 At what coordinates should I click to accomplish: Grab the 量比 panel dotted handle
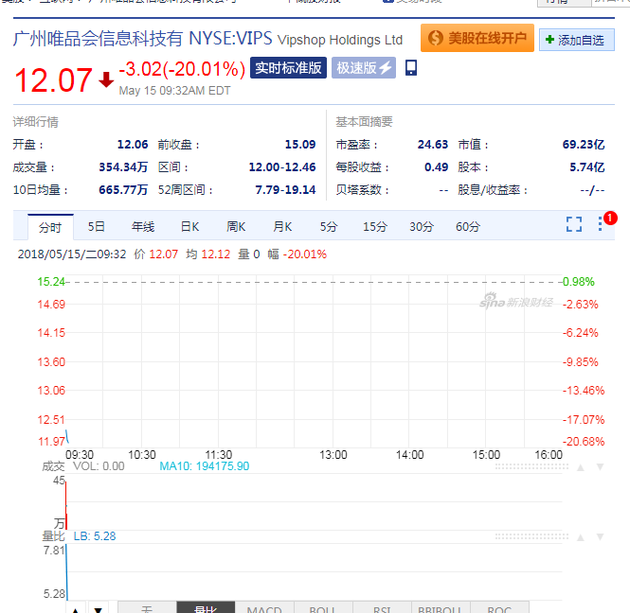(x=532, y=537)
